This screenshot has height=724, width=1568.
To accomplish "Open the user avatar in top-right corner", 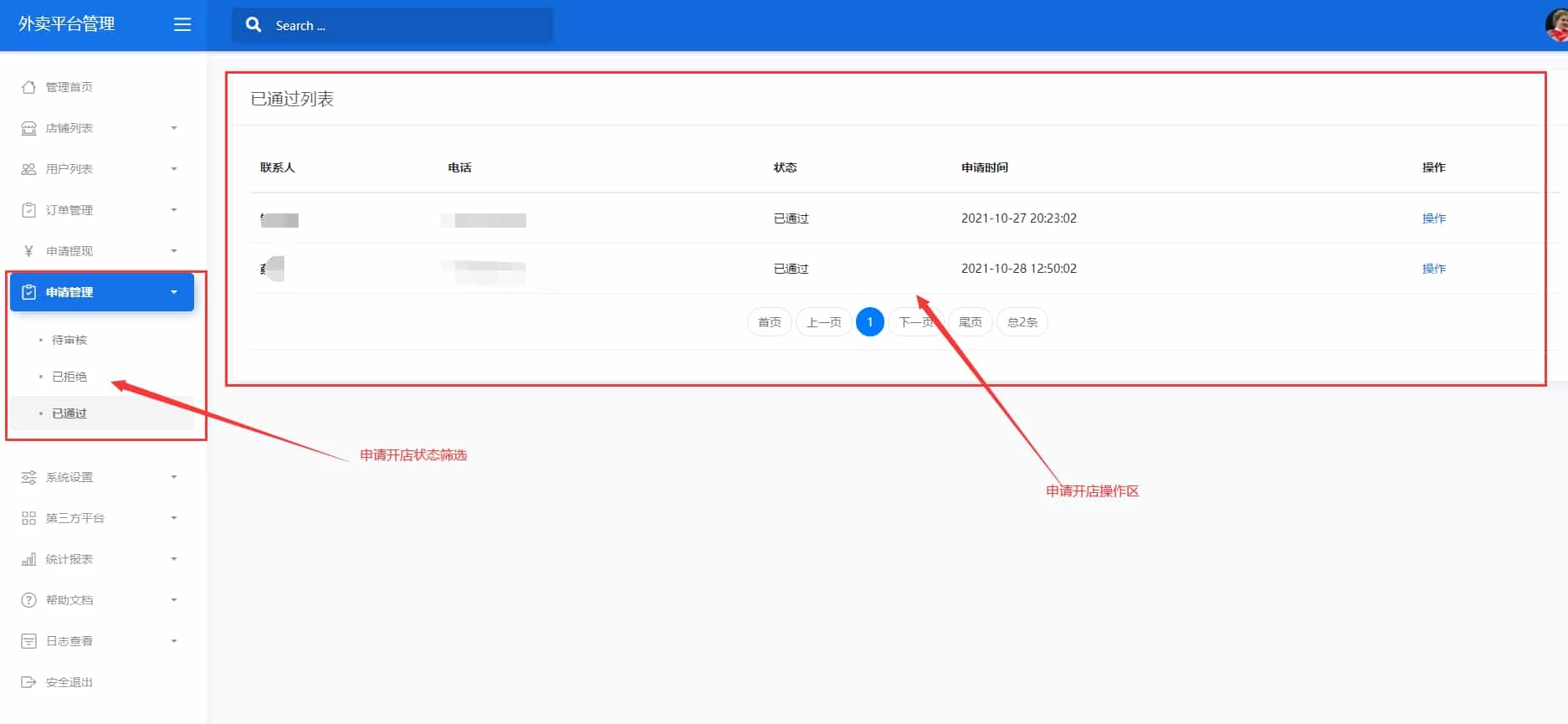I will point(1556,25).
